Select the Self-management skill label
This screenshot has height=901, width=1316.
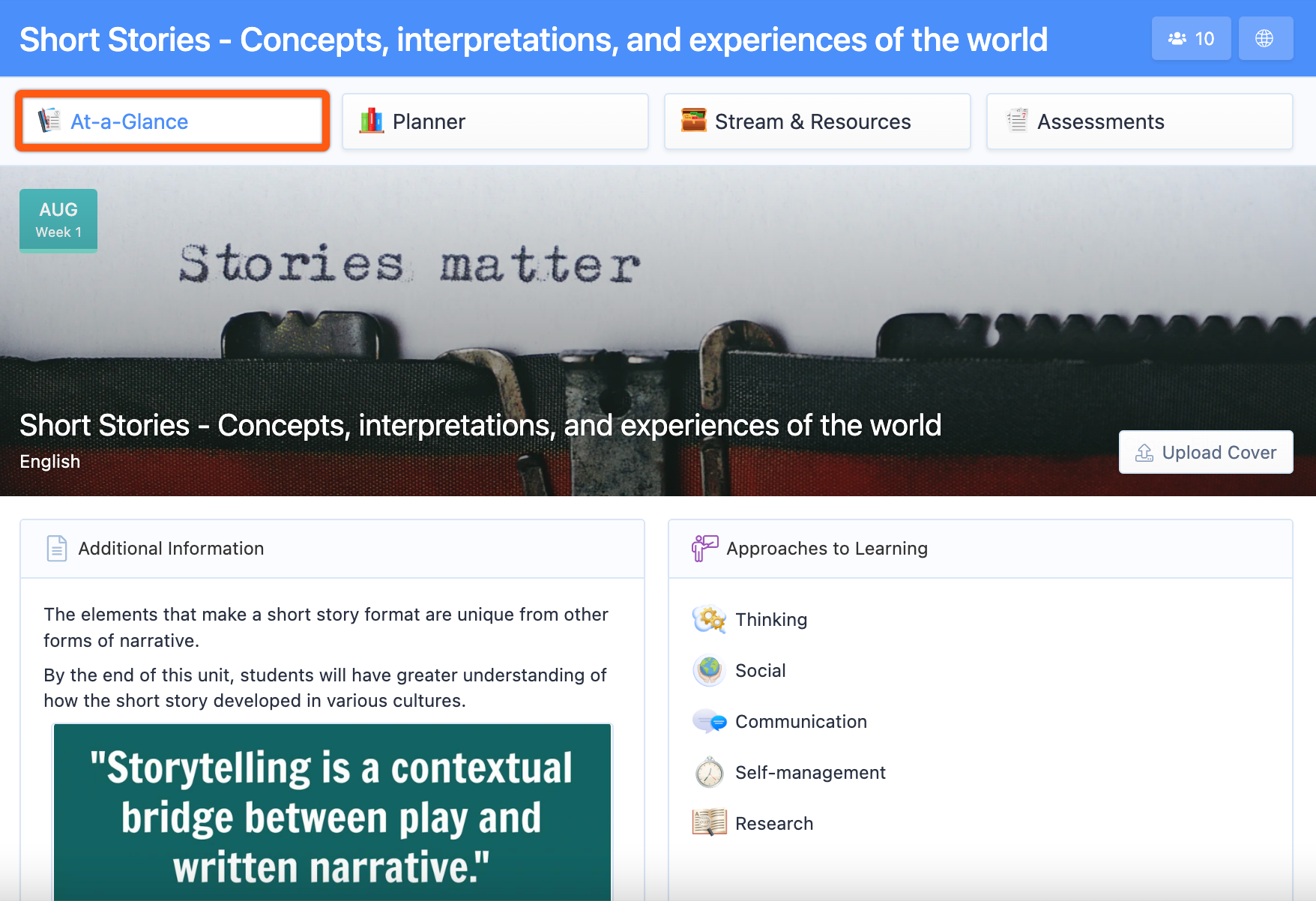click(810, 773)
